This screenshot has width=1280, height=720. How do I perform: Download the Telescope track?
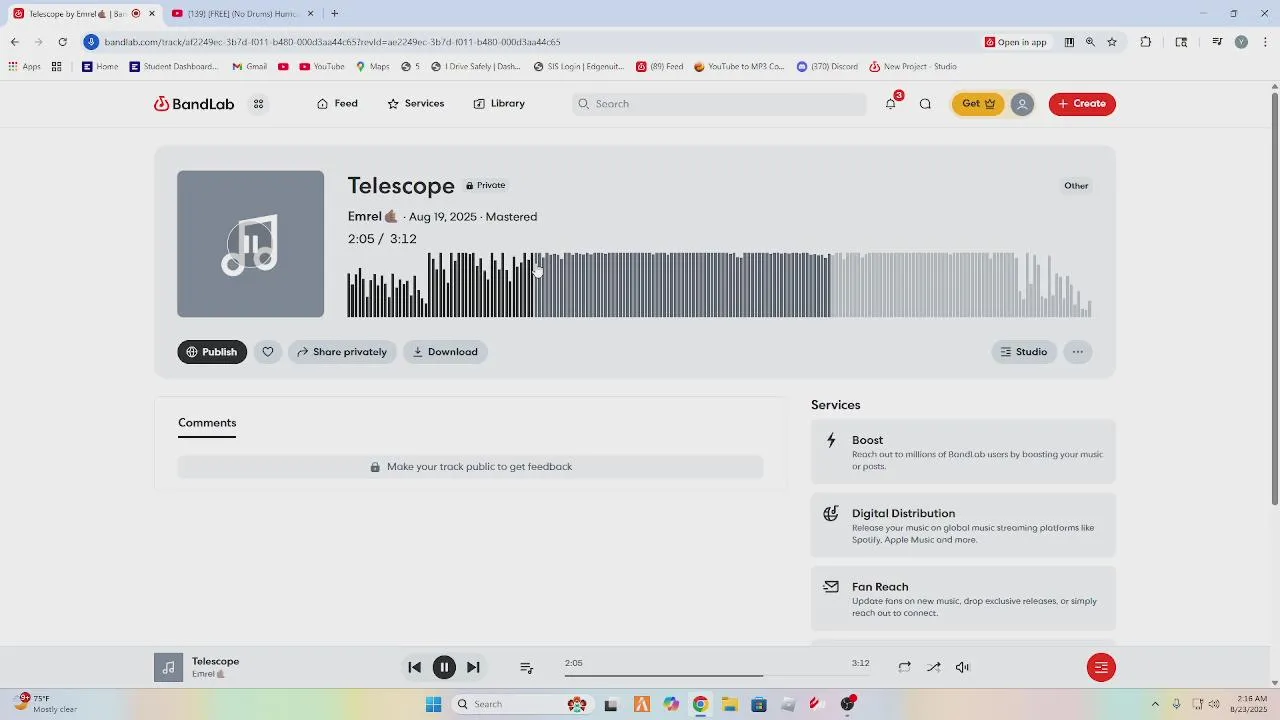coord(445,352)
